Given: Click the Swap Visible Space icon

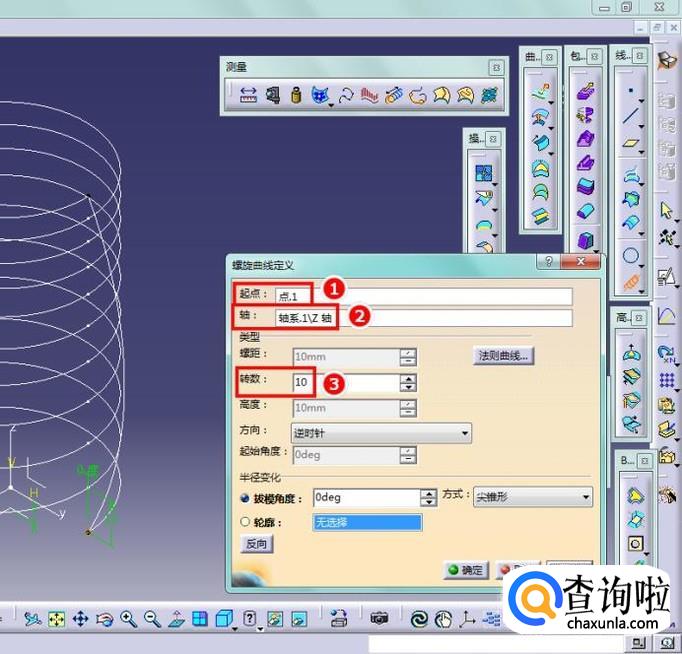Looking at the screenshot, I should tap(299, 619).
